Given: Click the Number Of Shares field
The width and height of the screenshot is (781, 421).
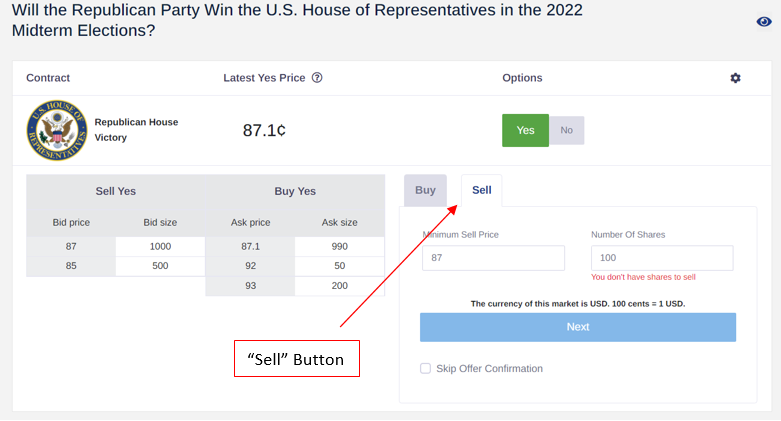Looking at the screenshot, I should (662, 258).
